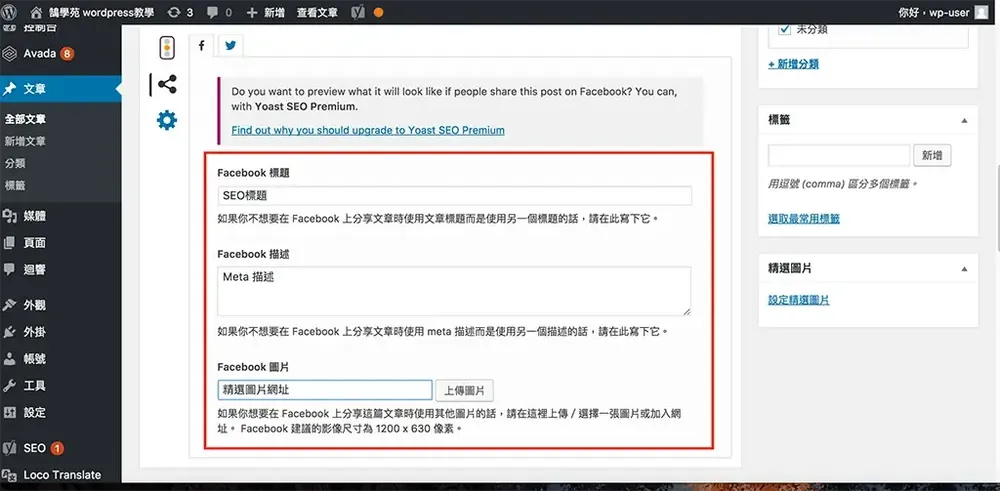This screenshot has height=491, width=1000.
Task: Follow Find out why upgrade to Yoast Premium link
Action: coord(368,130)
